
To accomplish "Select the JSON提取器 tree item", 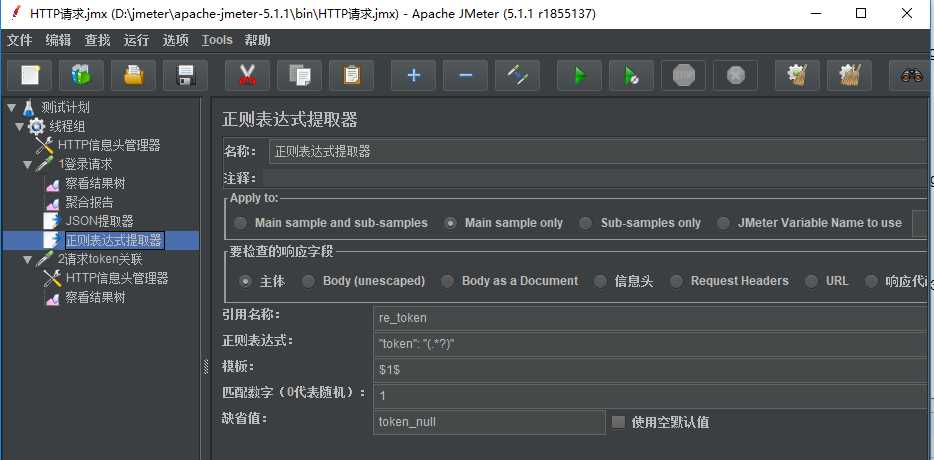I will (100, 222).
